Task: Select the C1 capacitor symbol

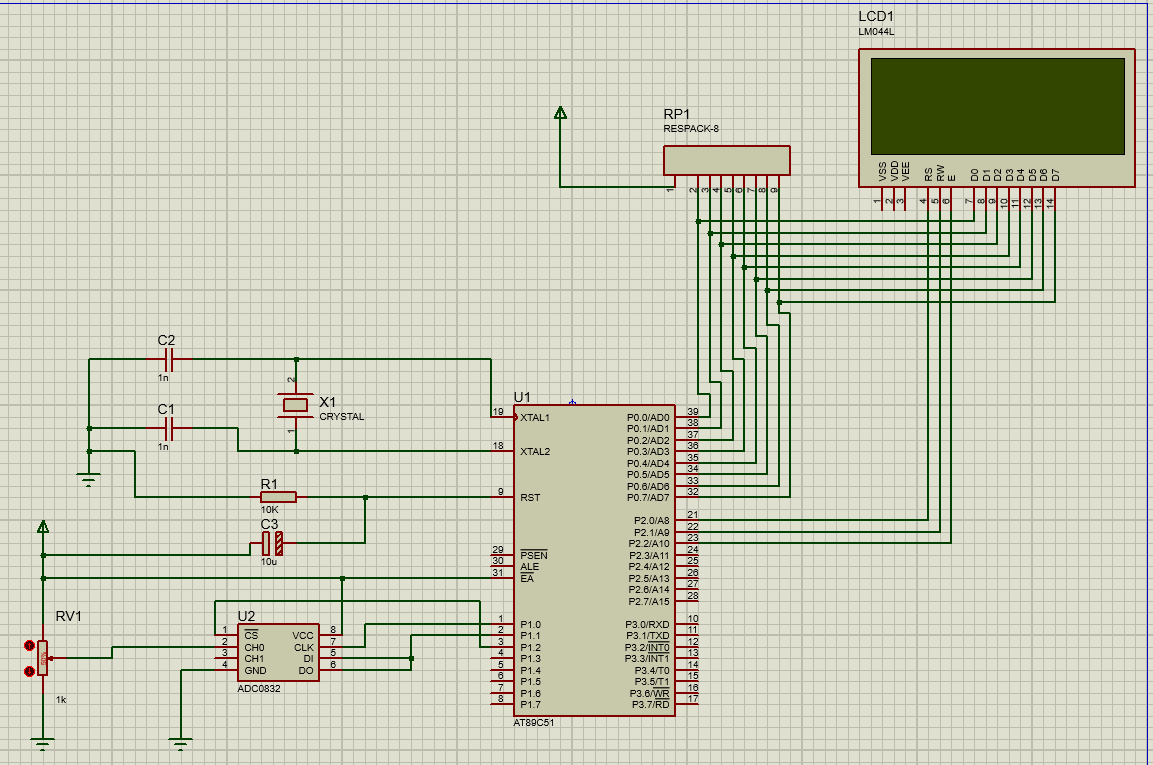Action: coord(168,428)
